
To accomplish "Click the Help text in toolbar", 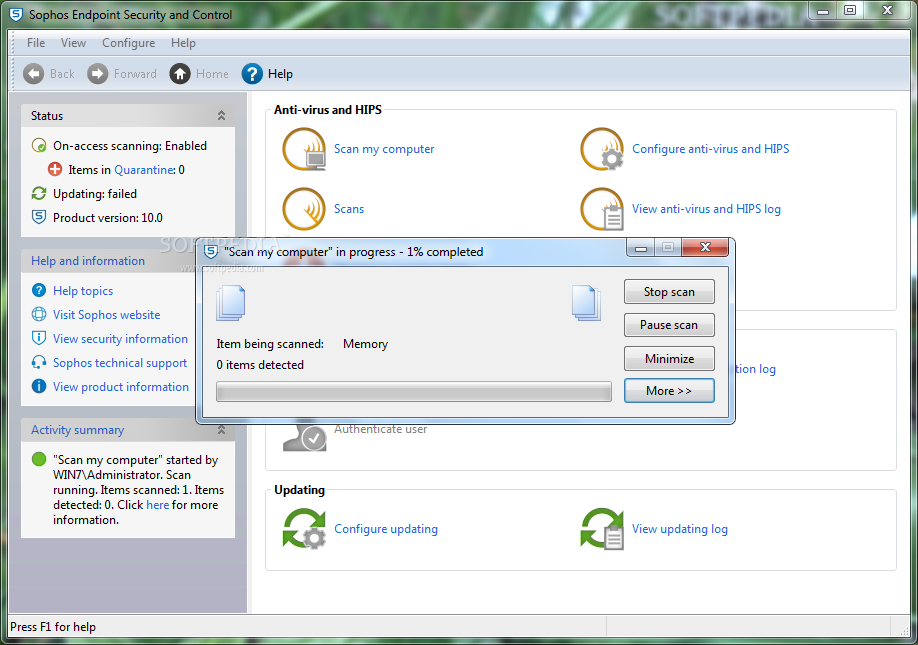I will (280, 74).
